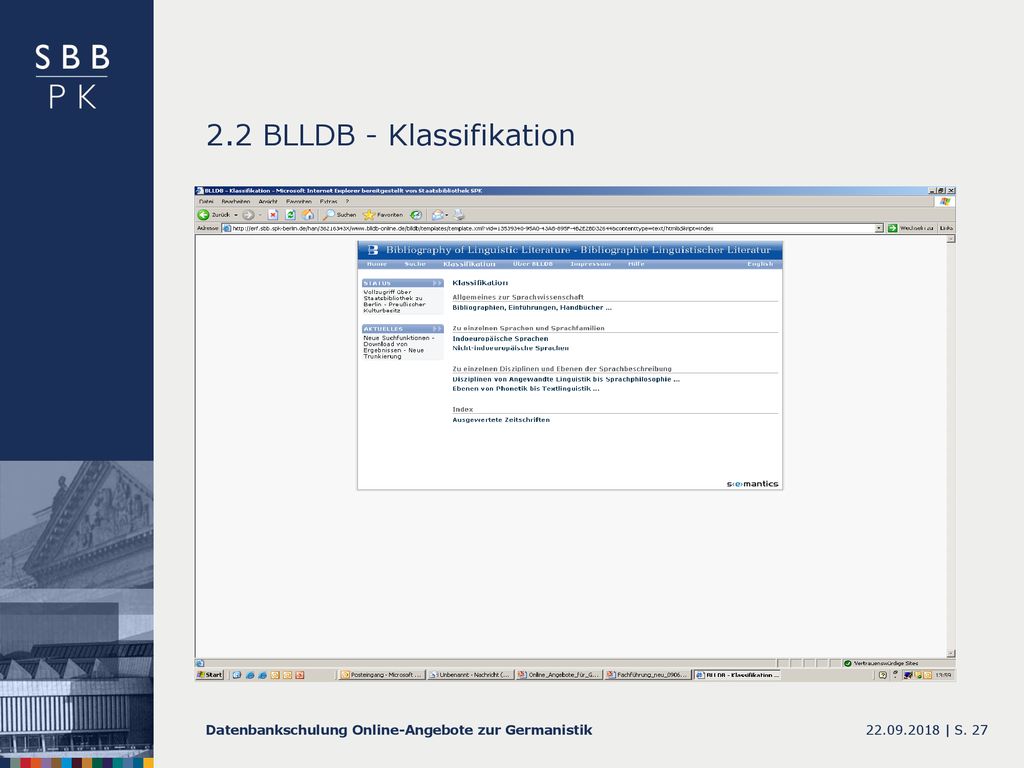
Task: Open the Ansicht menu
Action: [268, 202]
